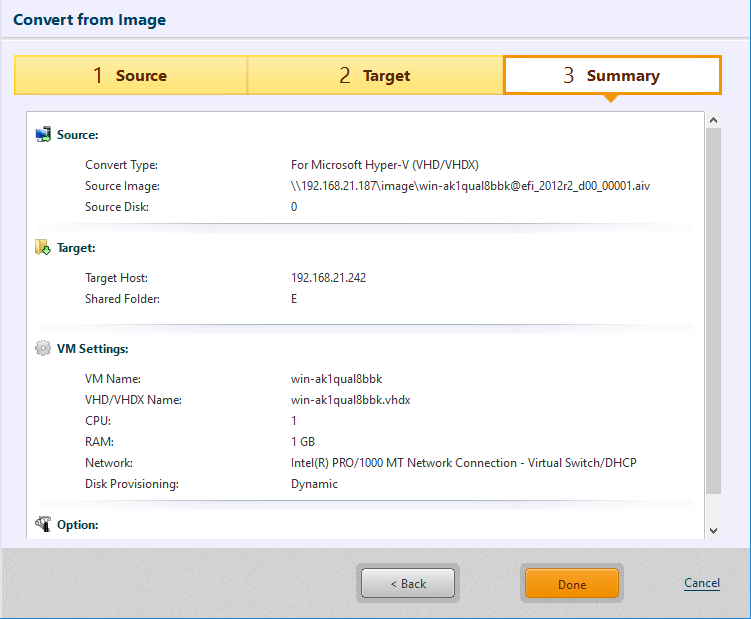
Task: Go back with the Back button
Action: tap(408, 584)
